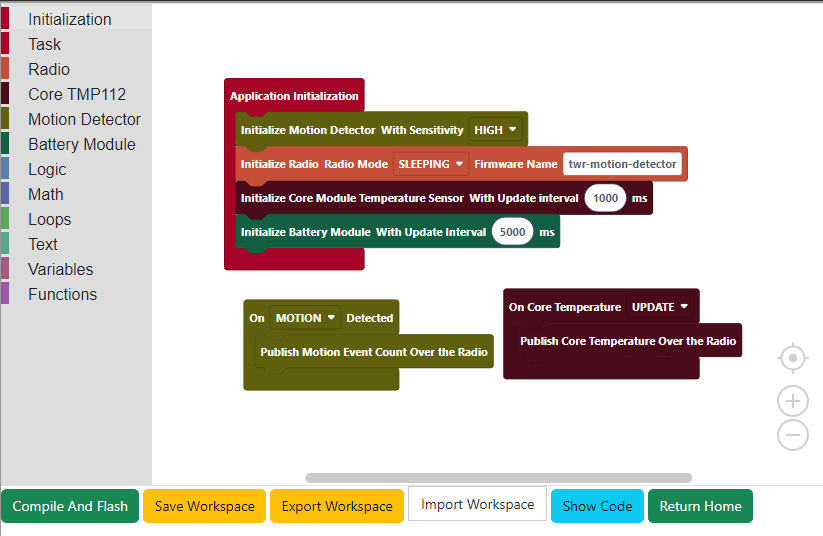Click the Import Workspace button

pyautogui.click(x=477, y=505)
